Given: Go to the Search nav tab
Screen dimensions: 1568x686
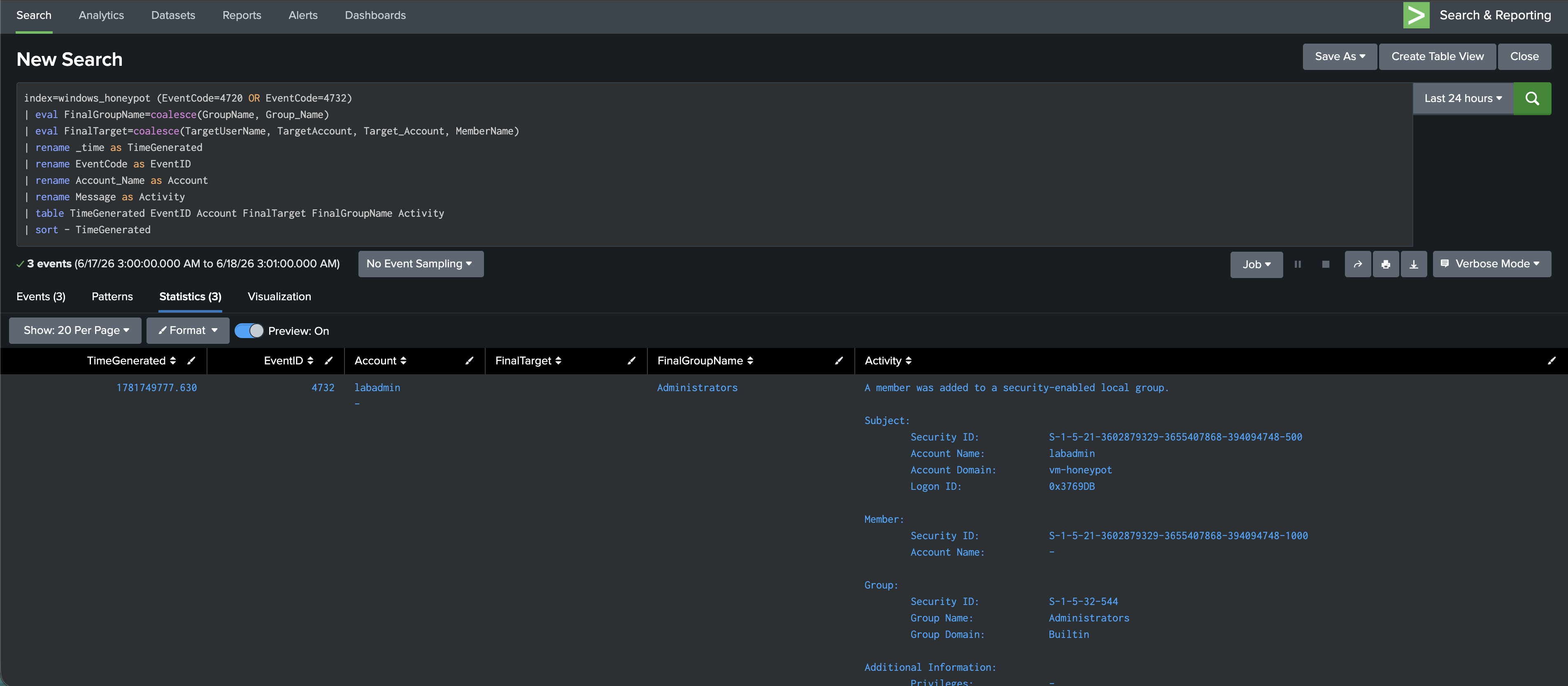Looking at the screenshot, I should pos(34,15).
